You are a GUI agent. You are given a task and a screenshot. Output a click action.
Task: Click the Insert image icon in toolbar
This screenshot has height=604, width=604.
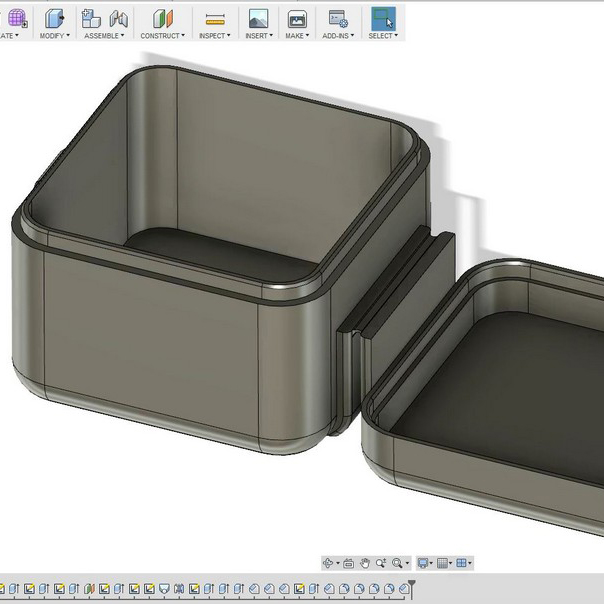pyautogui.click(x=258, y=18)
